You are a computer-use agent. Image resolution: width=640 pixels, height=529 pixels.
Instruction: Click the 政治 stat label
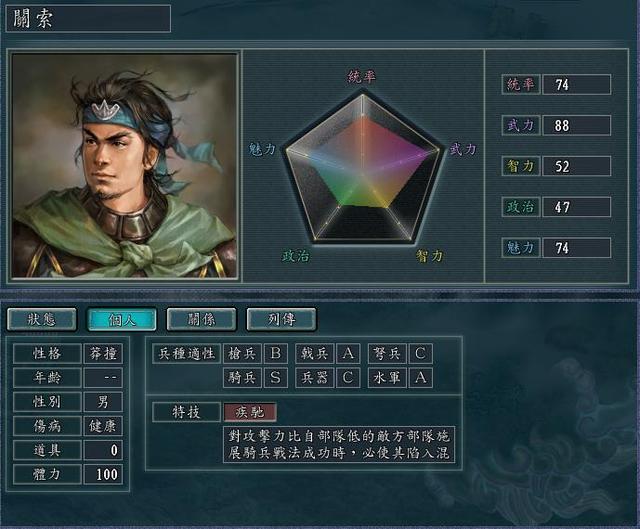[x=521, y=207]
